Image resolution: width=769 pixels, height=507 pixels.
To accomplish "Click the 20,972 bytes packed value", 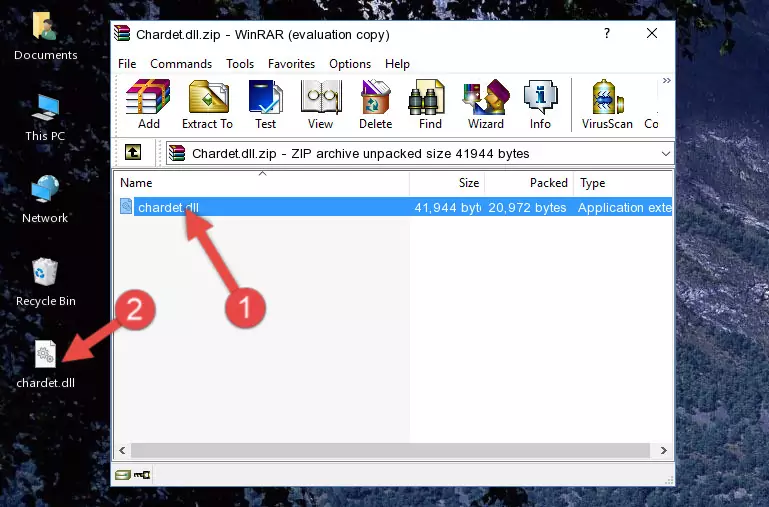I will coord(527,207).
